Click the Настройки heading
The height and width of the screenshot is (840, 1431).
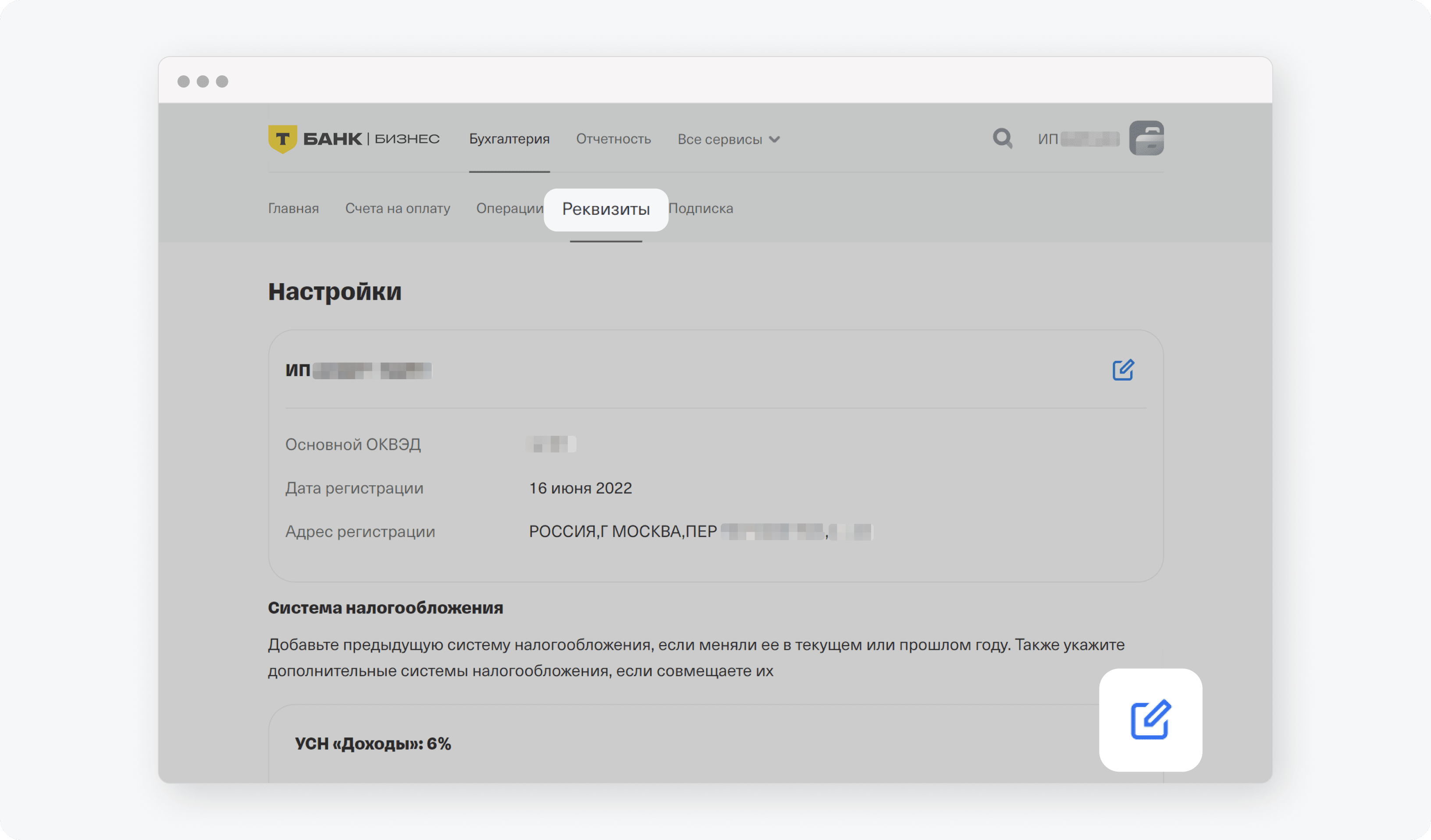pyautogui.click(x=335, y=292)
